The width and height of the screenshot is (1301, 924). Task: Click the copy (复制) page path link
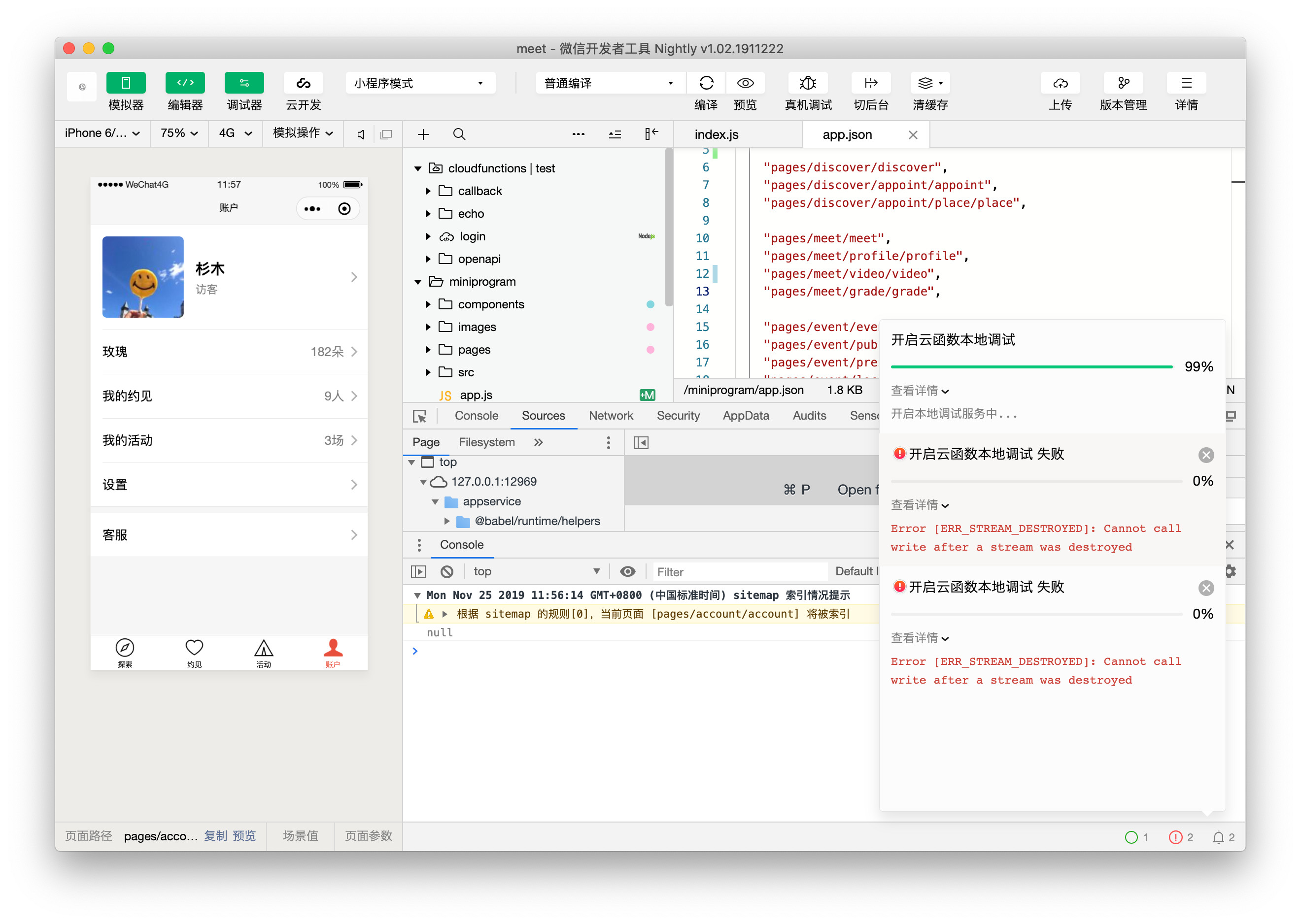point(216,836)
